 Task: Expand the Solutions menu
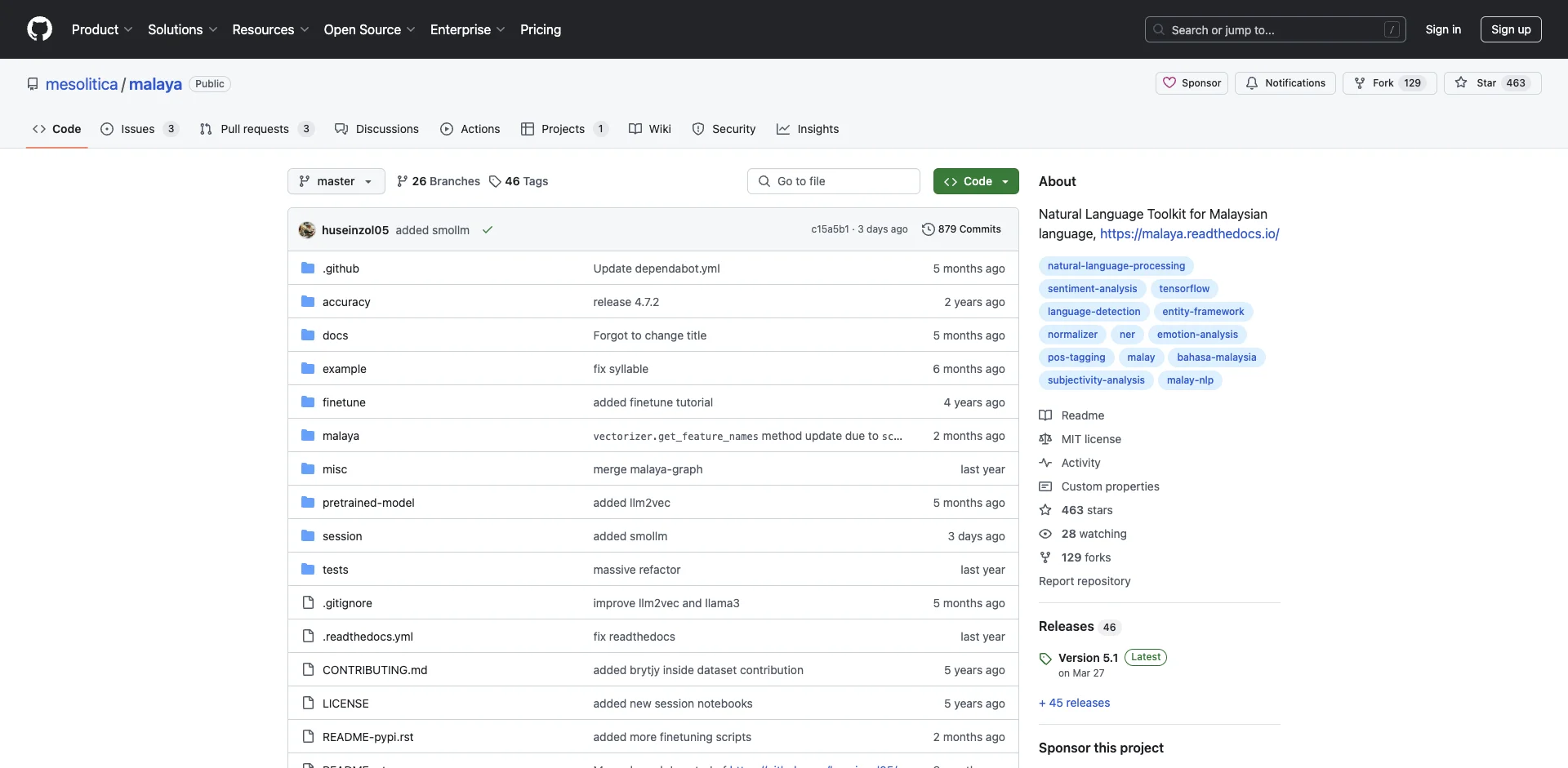point(183,29)
